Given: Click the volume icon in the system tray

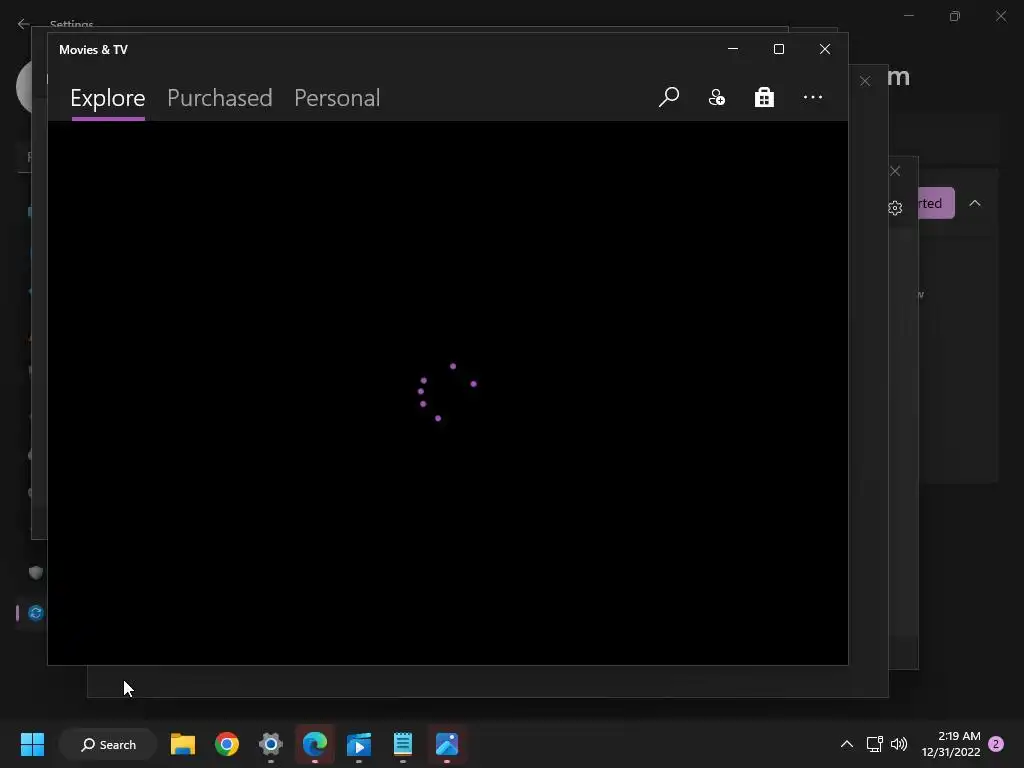Looking at the screenshot, I should click(x=899, y=744).
